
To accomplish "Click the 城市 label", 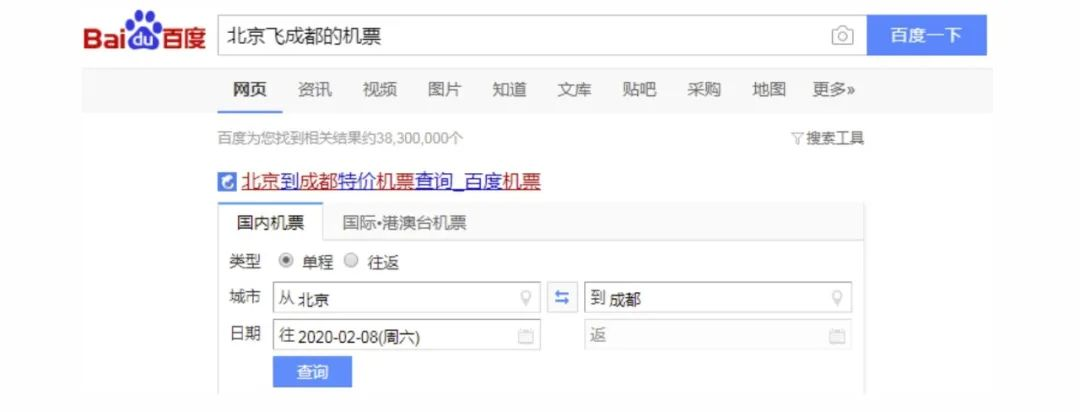I will coord(245,297).
